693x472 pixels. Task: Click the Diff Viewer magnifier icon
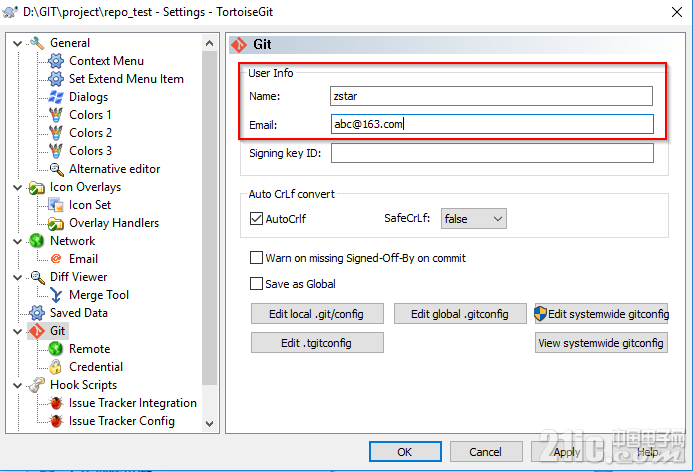[37, 277]
